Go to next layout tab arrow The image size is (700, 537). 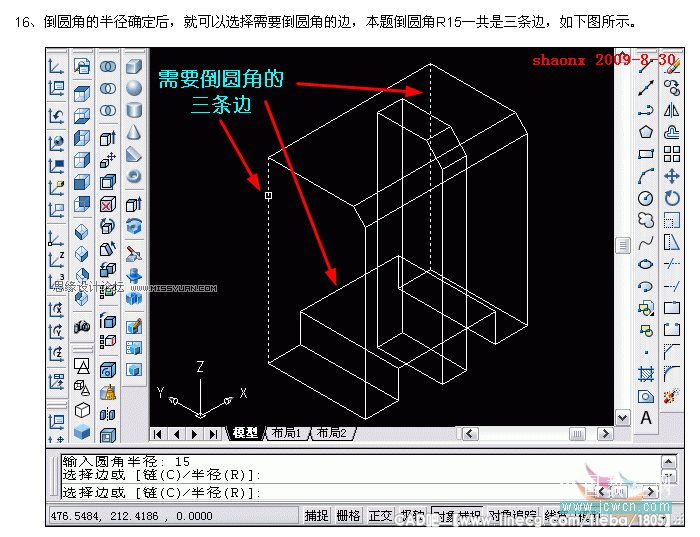[195, 434]
